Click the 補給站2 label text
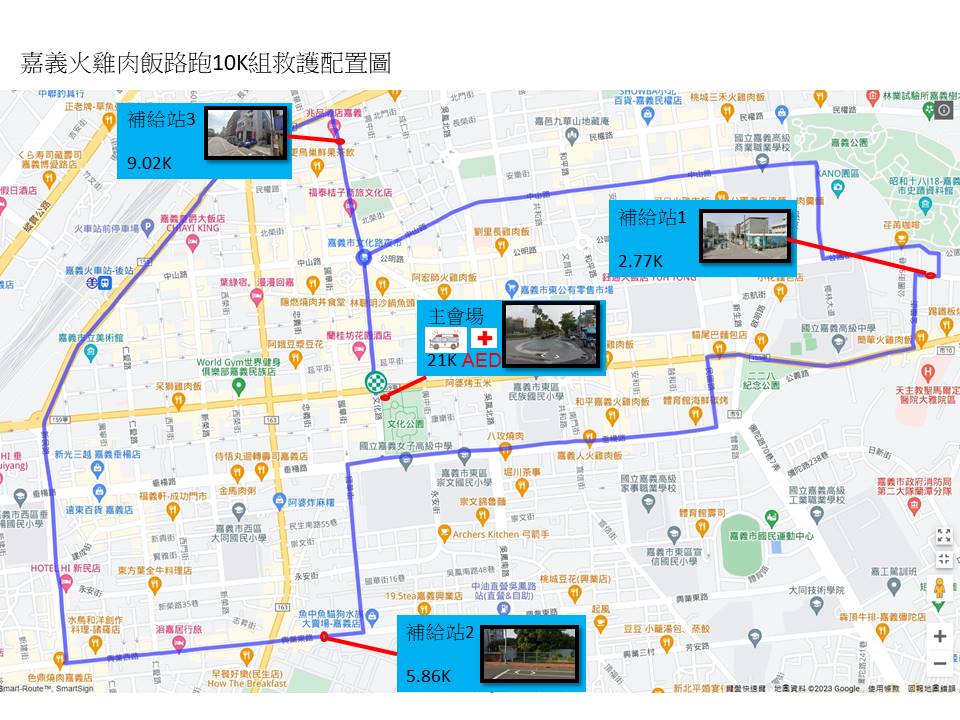960x720 pixels. click(440, 632)
